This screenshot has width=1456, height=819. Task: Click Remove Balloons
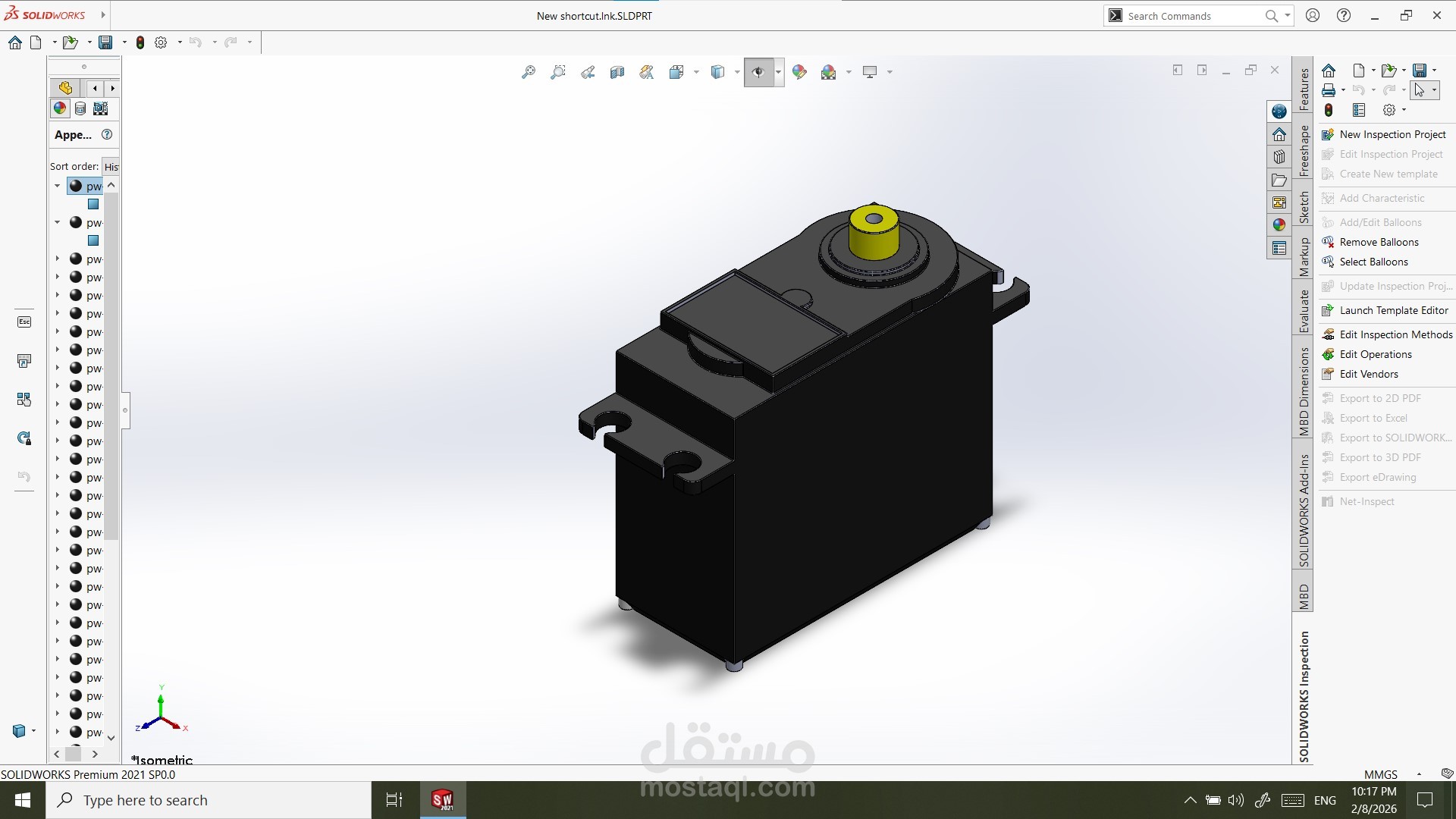point(1379,242)
